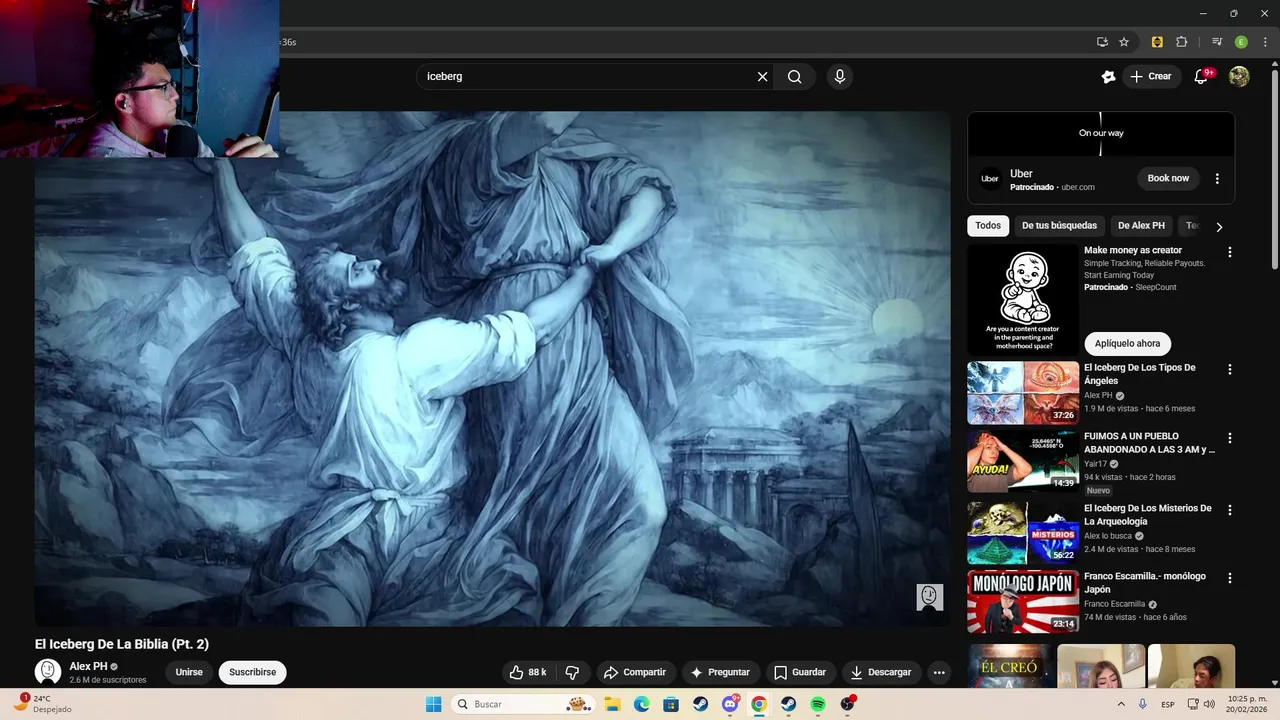Like the video with 88 k likes
This screenshot has width=1280, height=720.
(528, 672)
